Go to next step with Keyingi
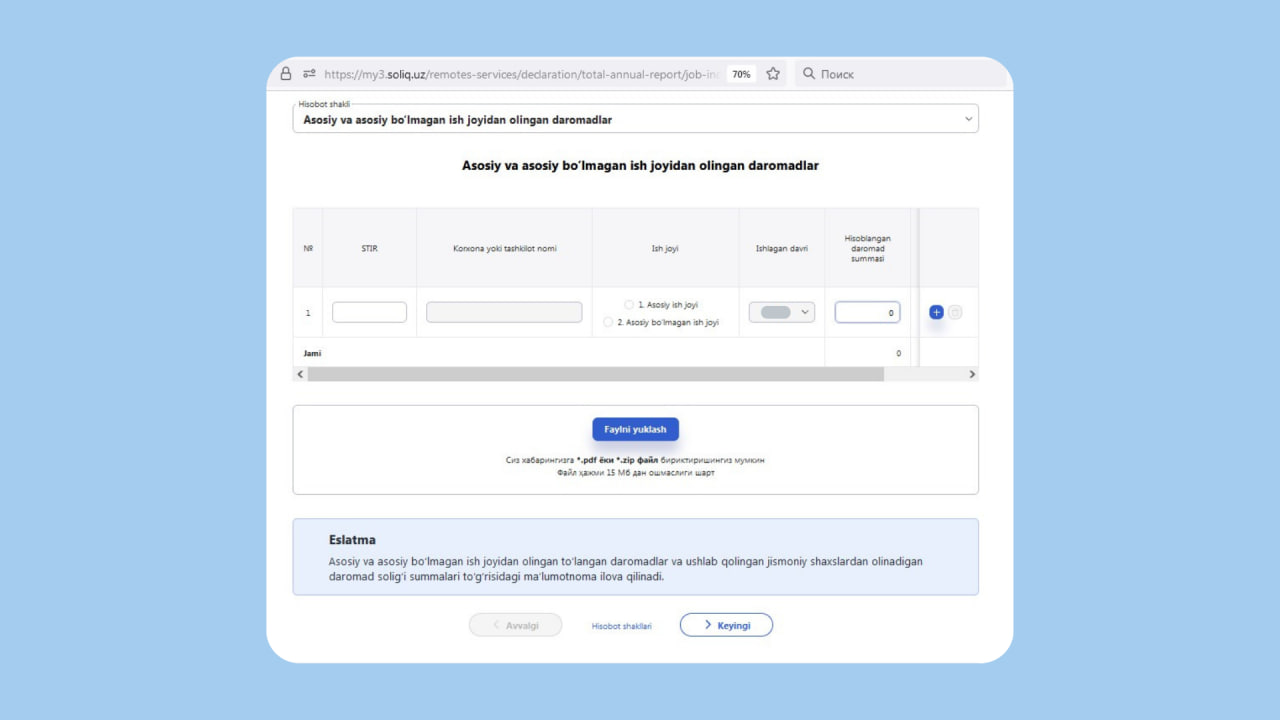 coord(726,625)
